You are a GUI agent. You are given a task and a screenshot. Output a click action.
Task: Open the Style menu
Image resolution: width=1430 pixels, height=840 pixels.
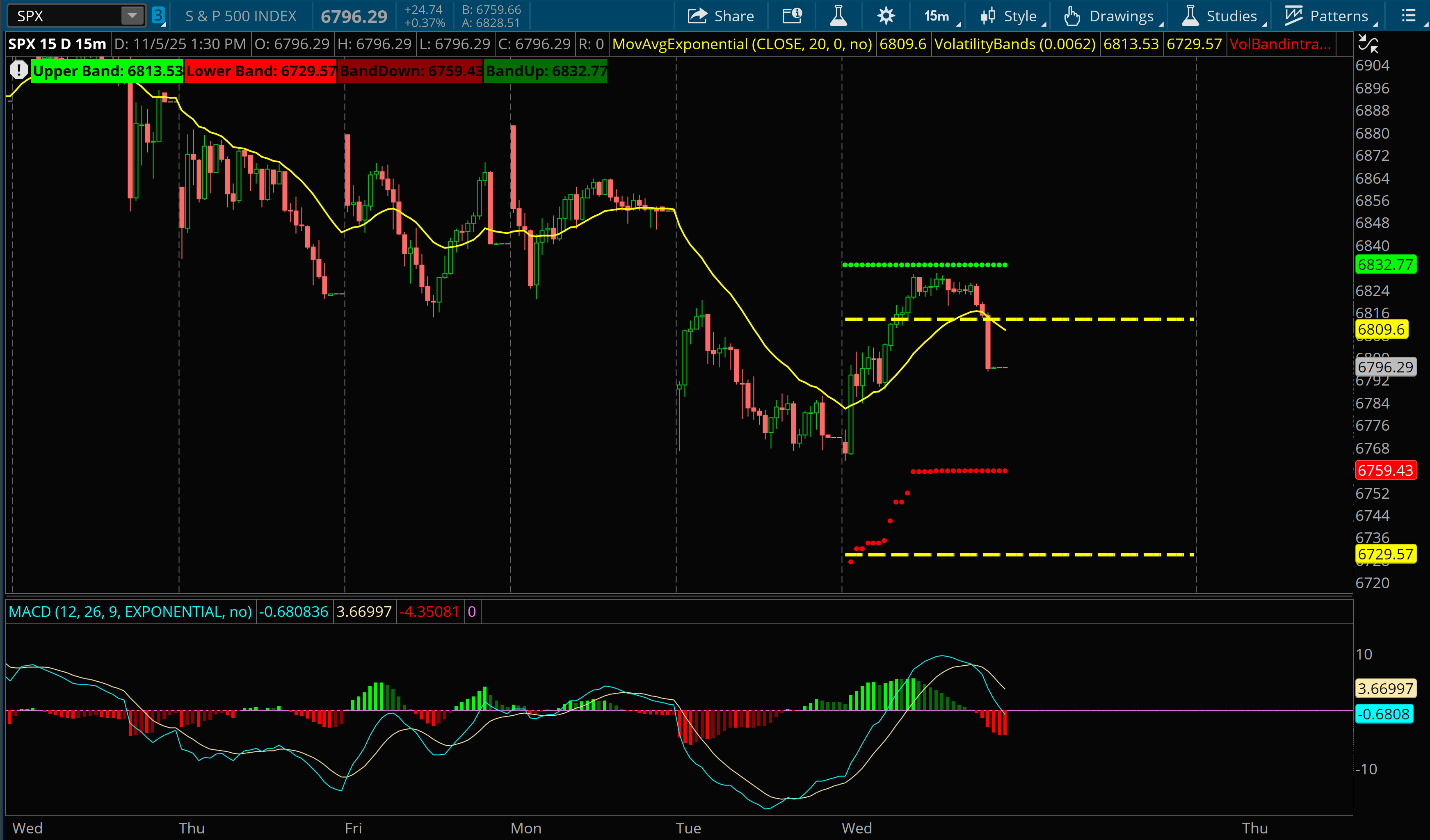[x=1012, y=16]
